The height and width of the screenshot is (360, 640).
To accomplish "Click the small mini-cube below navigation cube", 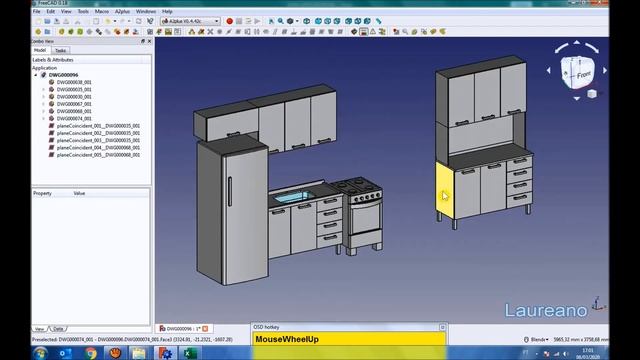I will 592,94.
